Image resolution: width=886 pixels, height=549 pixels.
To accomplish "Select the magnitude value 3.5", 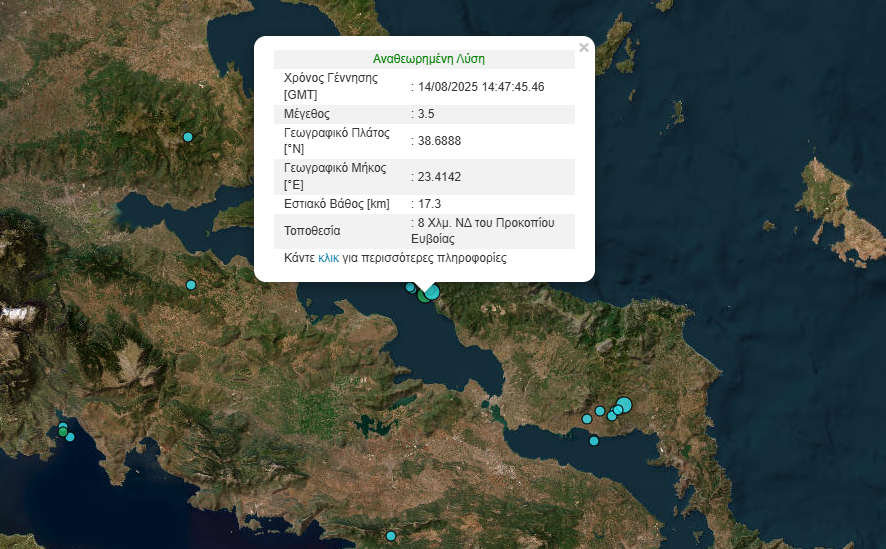I will click(426, 114).
